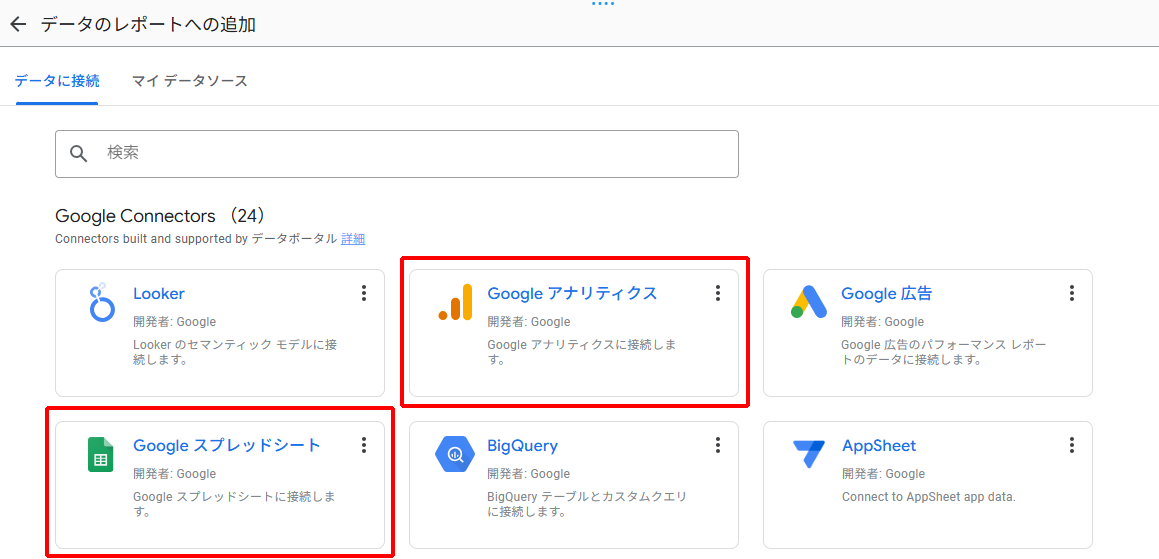
Task: Switch to the データに接続 tab
Action: tap(57, 81)
